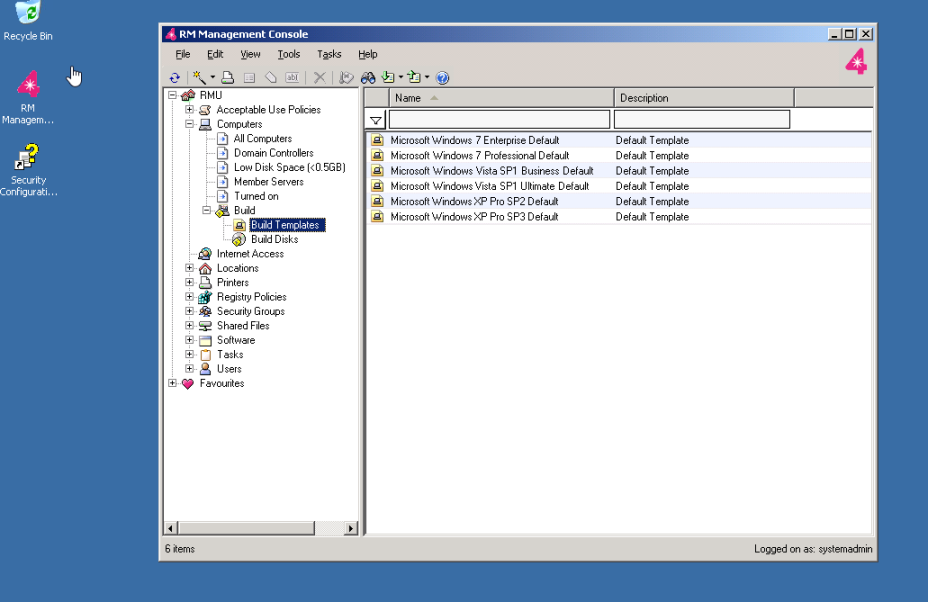Screen dimensions: 928x602
Task: Expand the Security Groups node
Action: [189, 311]
